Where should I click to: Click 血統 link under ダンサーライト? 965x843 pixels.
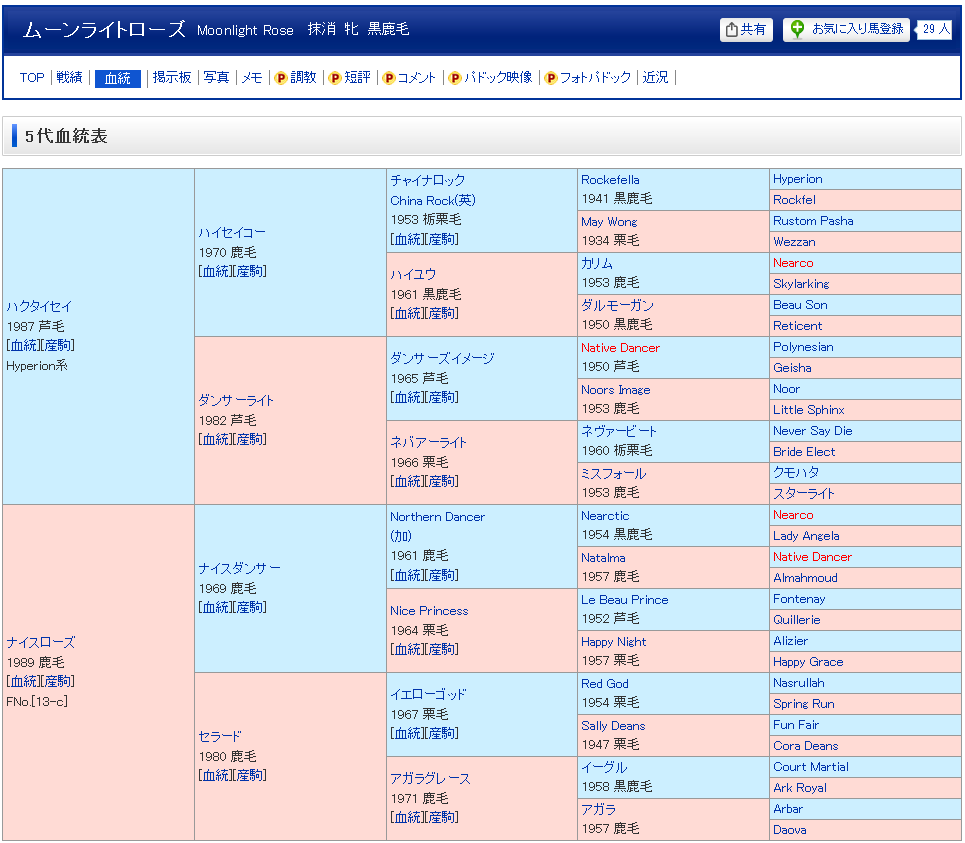coord(215,439)
